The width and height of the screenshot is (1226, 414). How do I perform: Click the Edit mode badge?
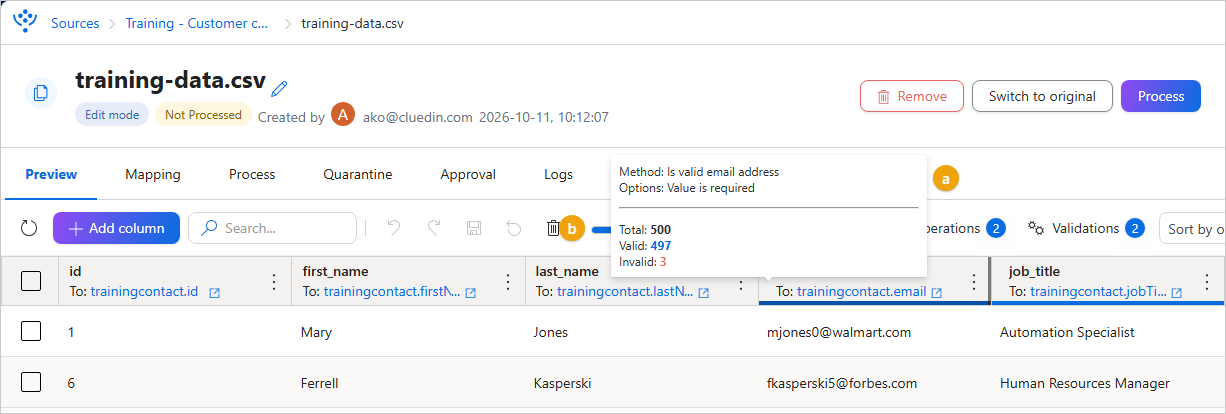pos(112,115)
